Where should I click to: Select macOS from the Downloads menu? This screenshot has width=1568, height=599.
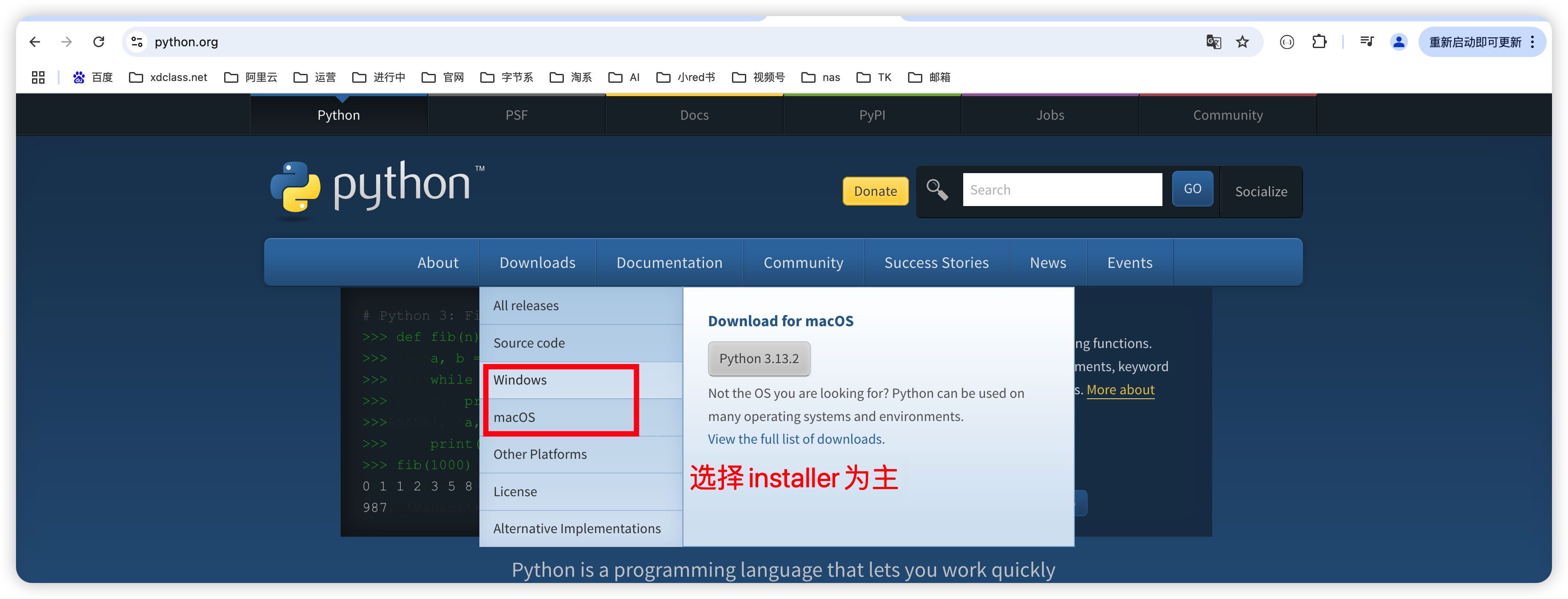point(515,417)
